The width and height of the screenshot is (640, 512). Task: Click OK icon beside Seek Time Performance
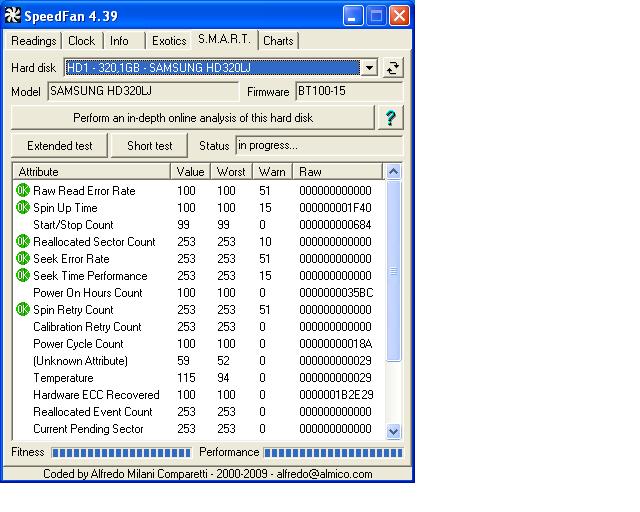coord(23,276)
